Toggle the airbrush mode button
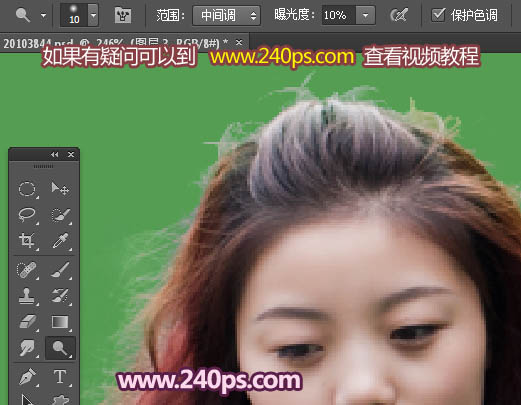 (399, 15)
